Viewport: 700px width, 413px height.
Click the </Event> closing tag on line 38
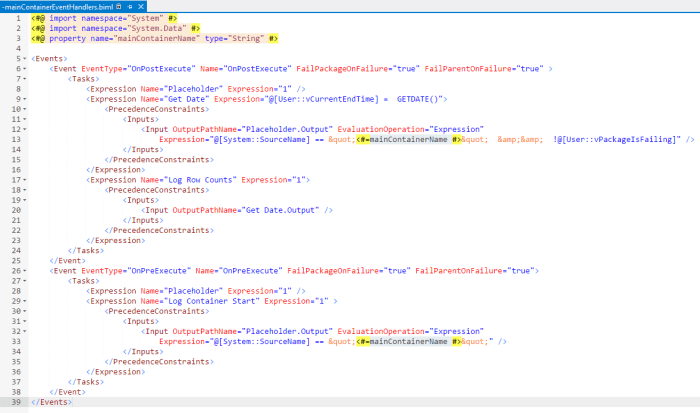tap(67, 392)
